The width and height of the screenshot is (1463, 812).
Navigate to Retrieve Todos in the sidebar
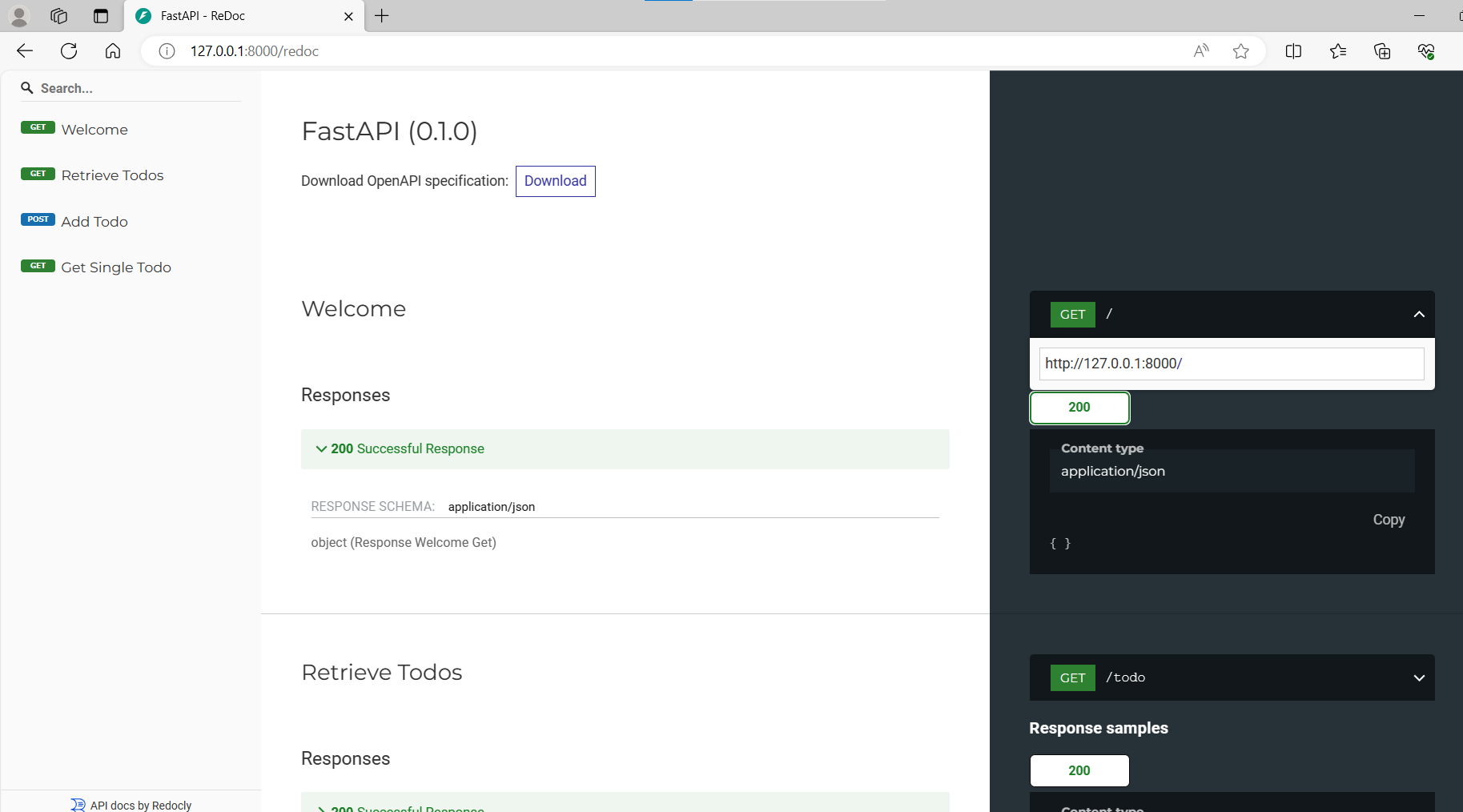112,175
